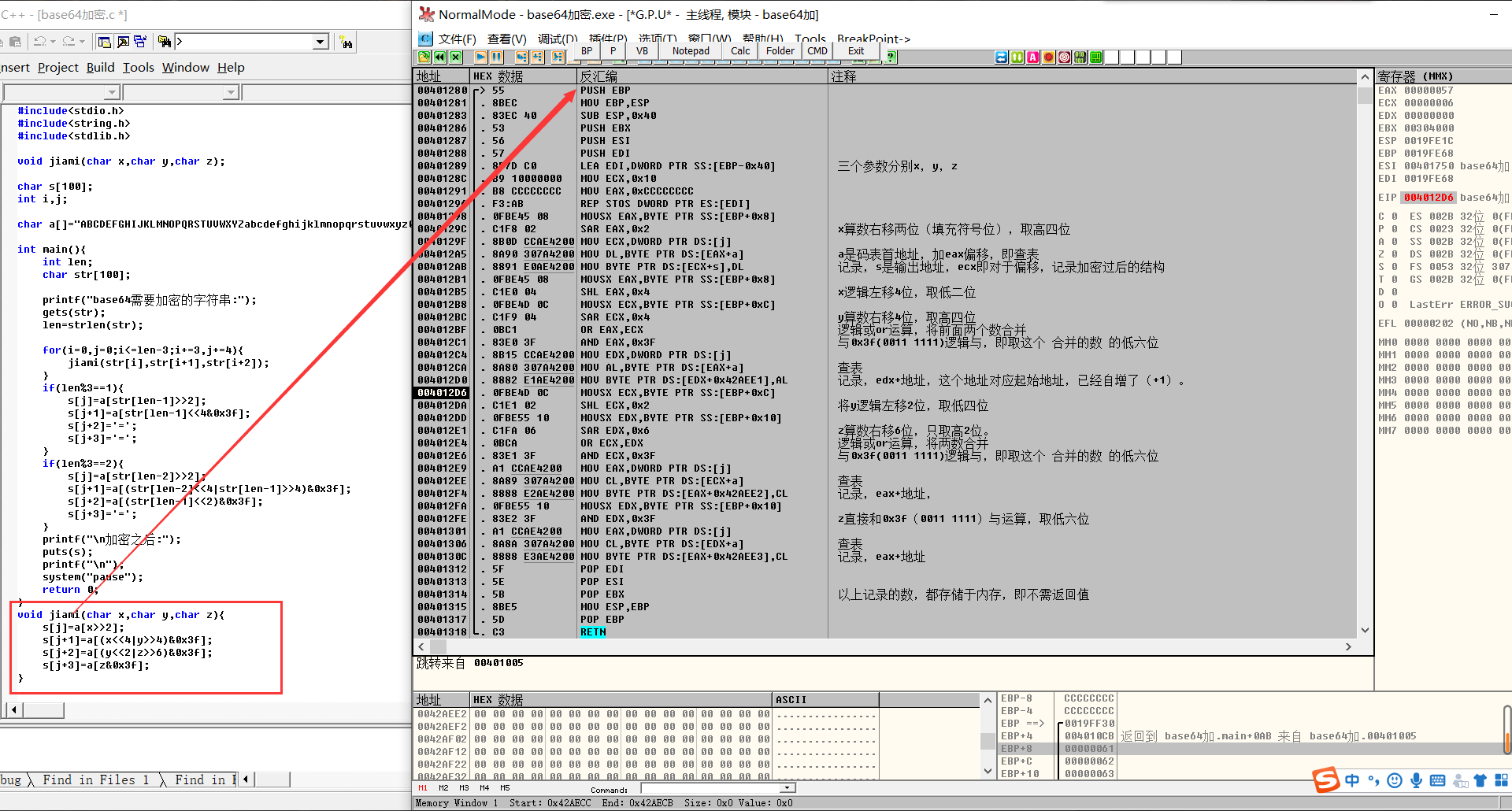Click the step over toolbar icon
Viewport: 1512px width, 811px height.
coord(537,57)
